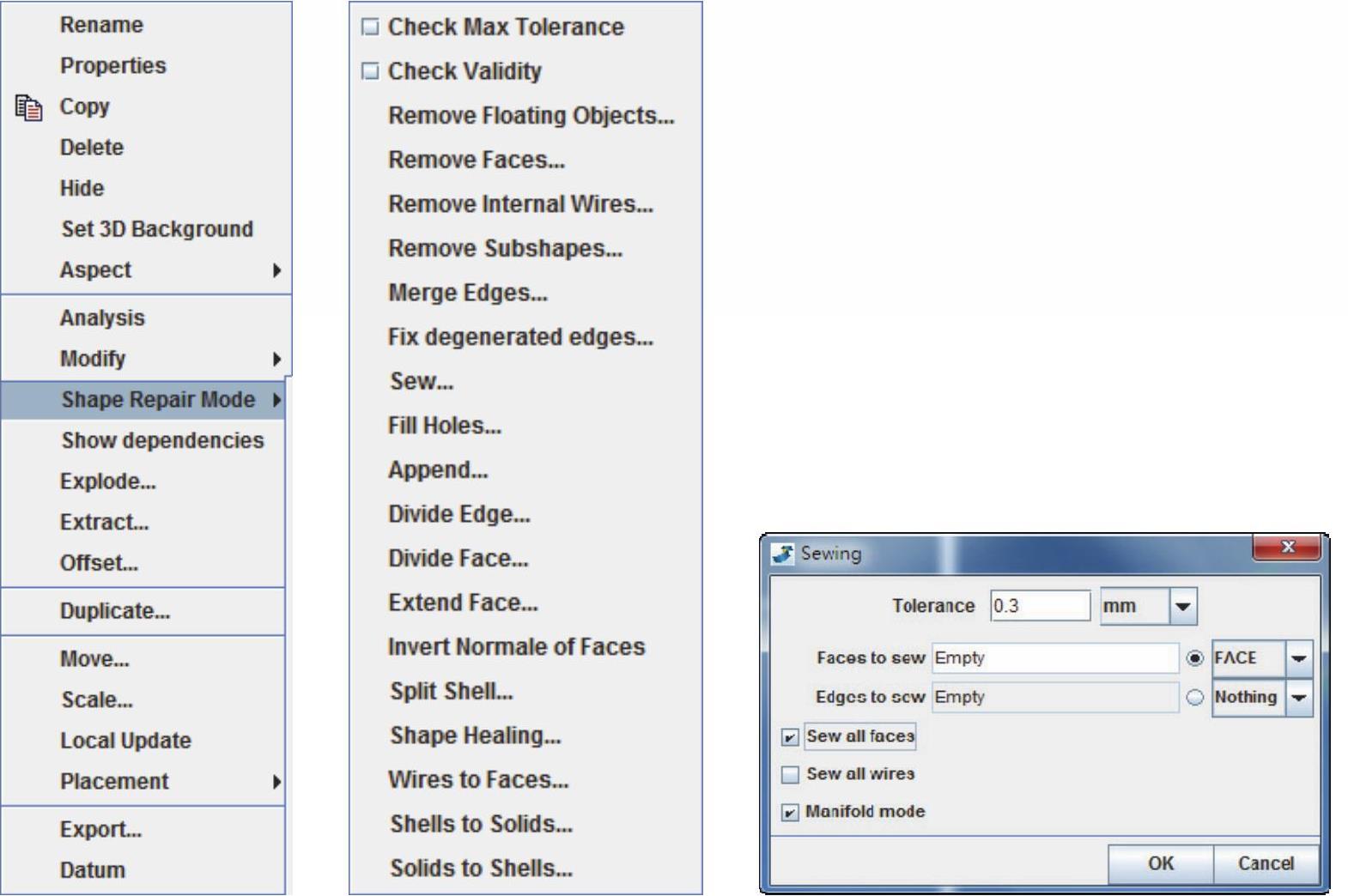Screen dimensions: 1348x896
Task: Select the Faces to sew radio button
Action: (1194, 658)
